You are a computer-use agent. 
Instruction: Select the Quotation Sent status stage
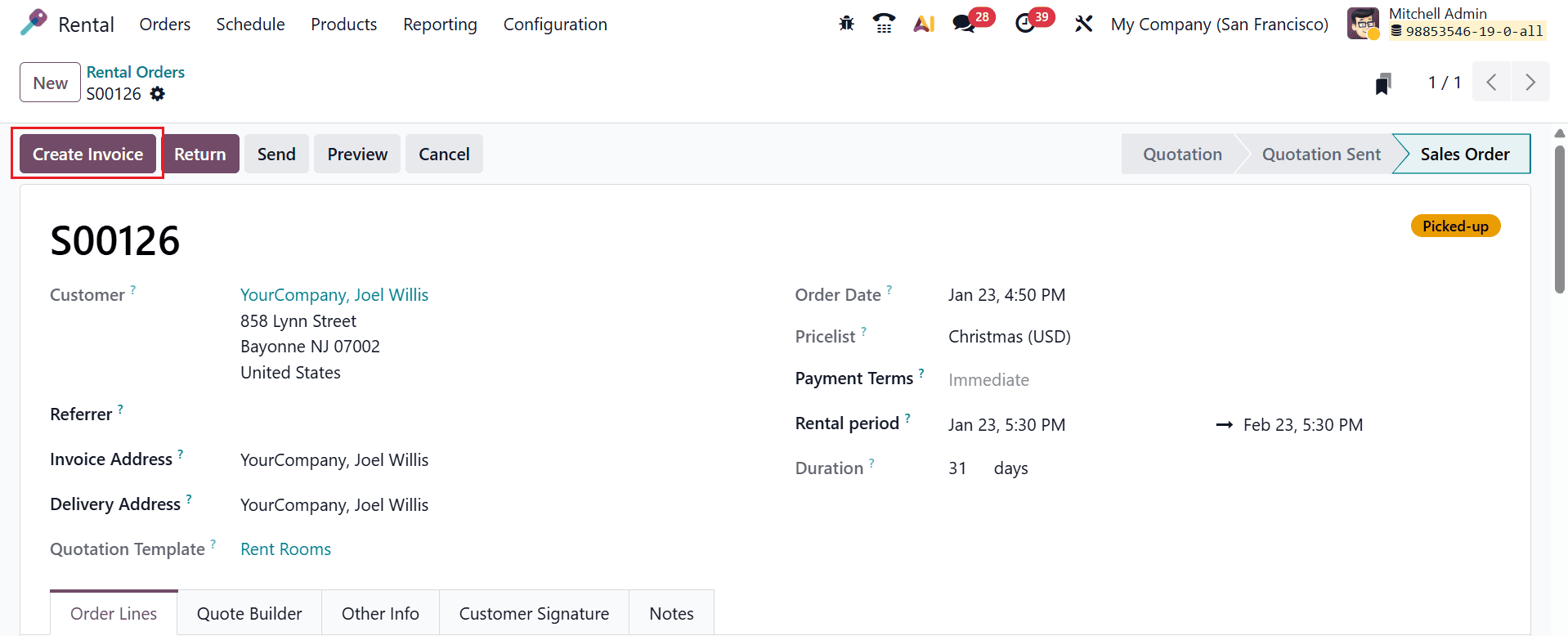click(1321, 154)
